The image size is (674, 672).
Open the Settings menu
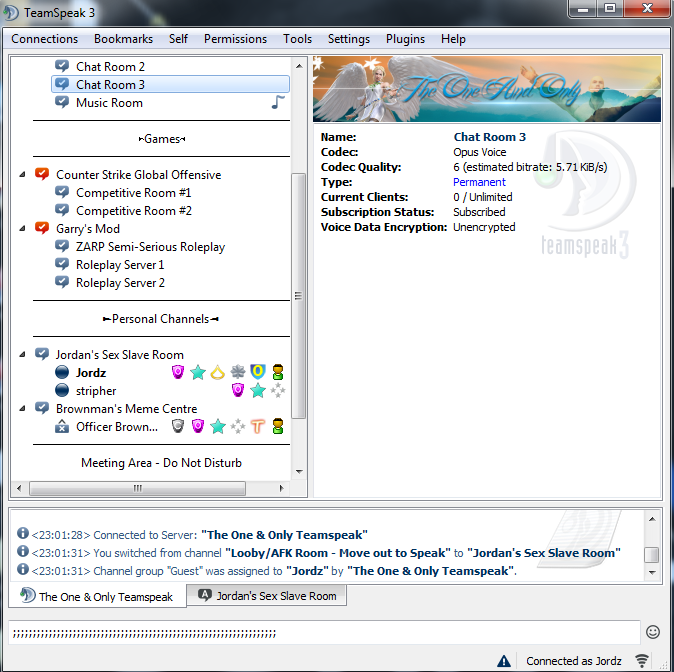349,39
